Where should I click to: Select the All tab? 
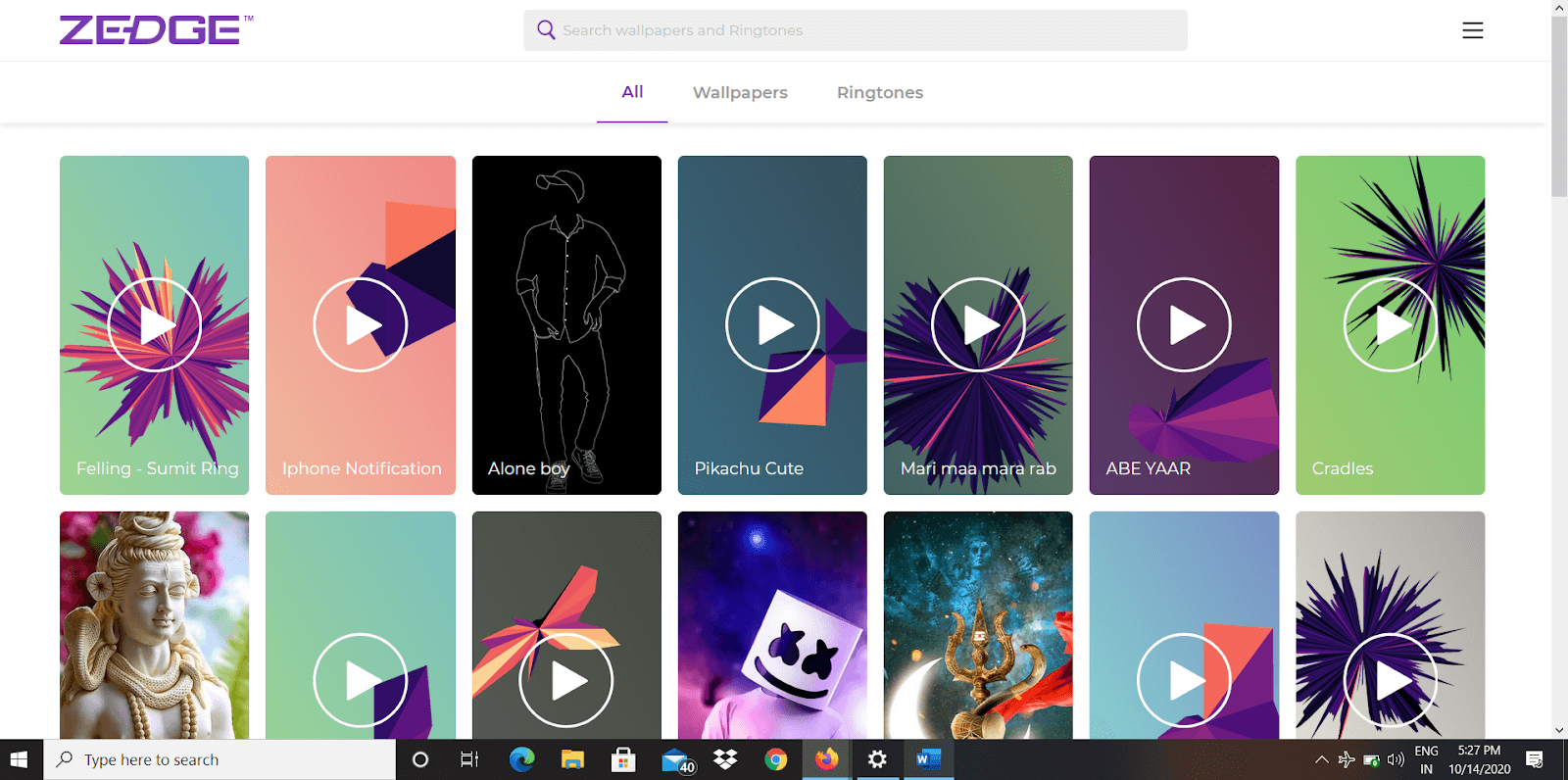[x=632, y=92]
